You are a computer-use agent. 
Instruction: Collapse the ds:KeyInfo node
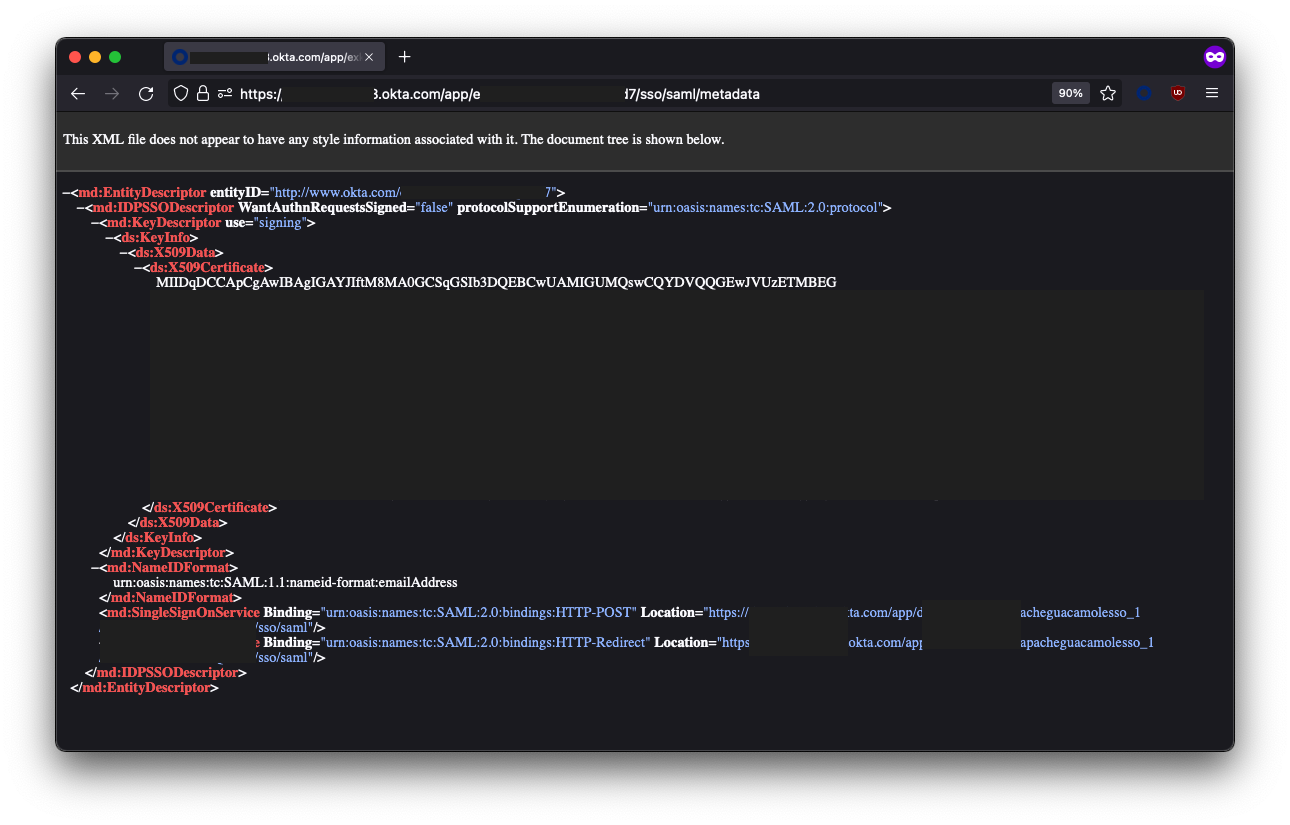click(x=109, y=238)
